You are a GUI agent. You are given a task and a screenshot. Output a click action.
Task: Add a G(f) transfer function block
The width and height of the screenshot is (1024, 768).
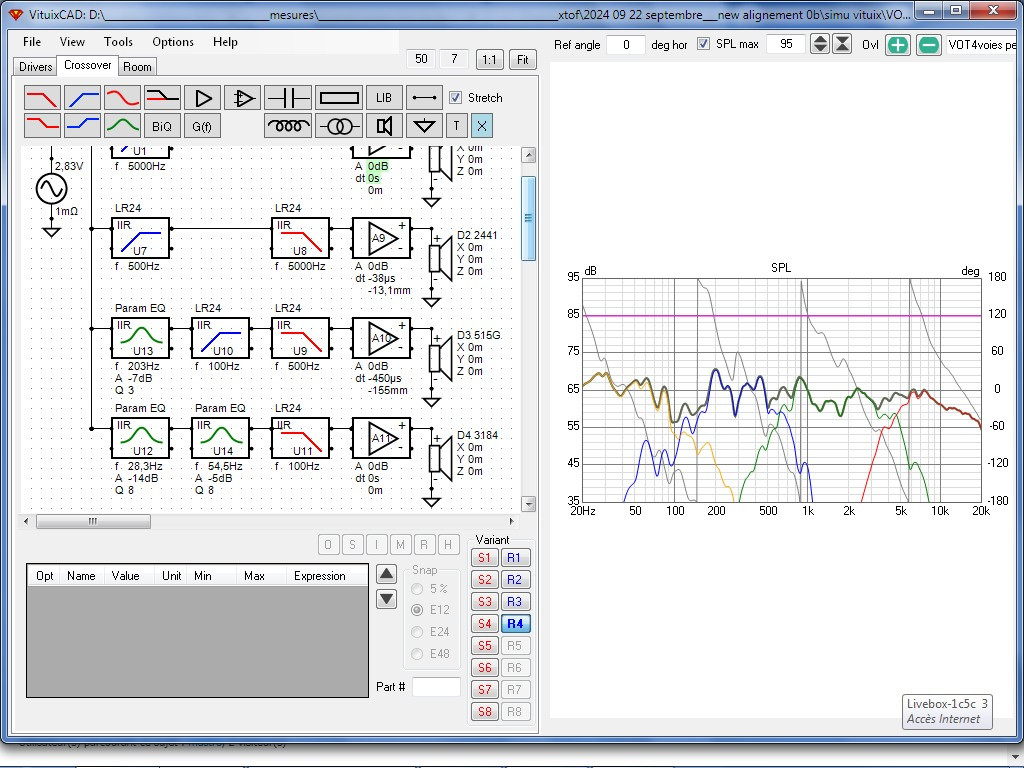[202, 126]
